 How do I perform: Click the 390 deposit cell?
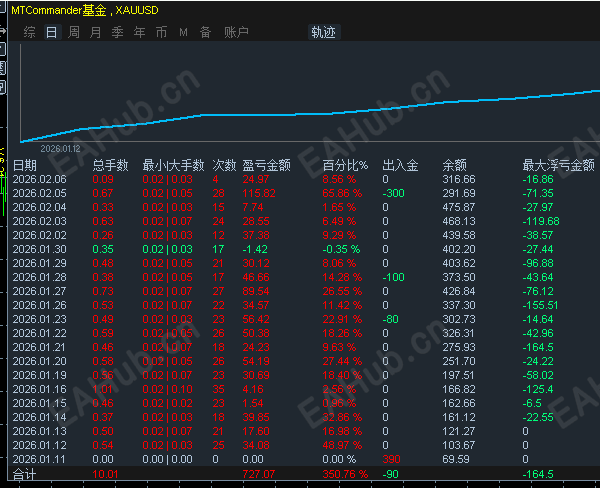[x=391, y=459]
